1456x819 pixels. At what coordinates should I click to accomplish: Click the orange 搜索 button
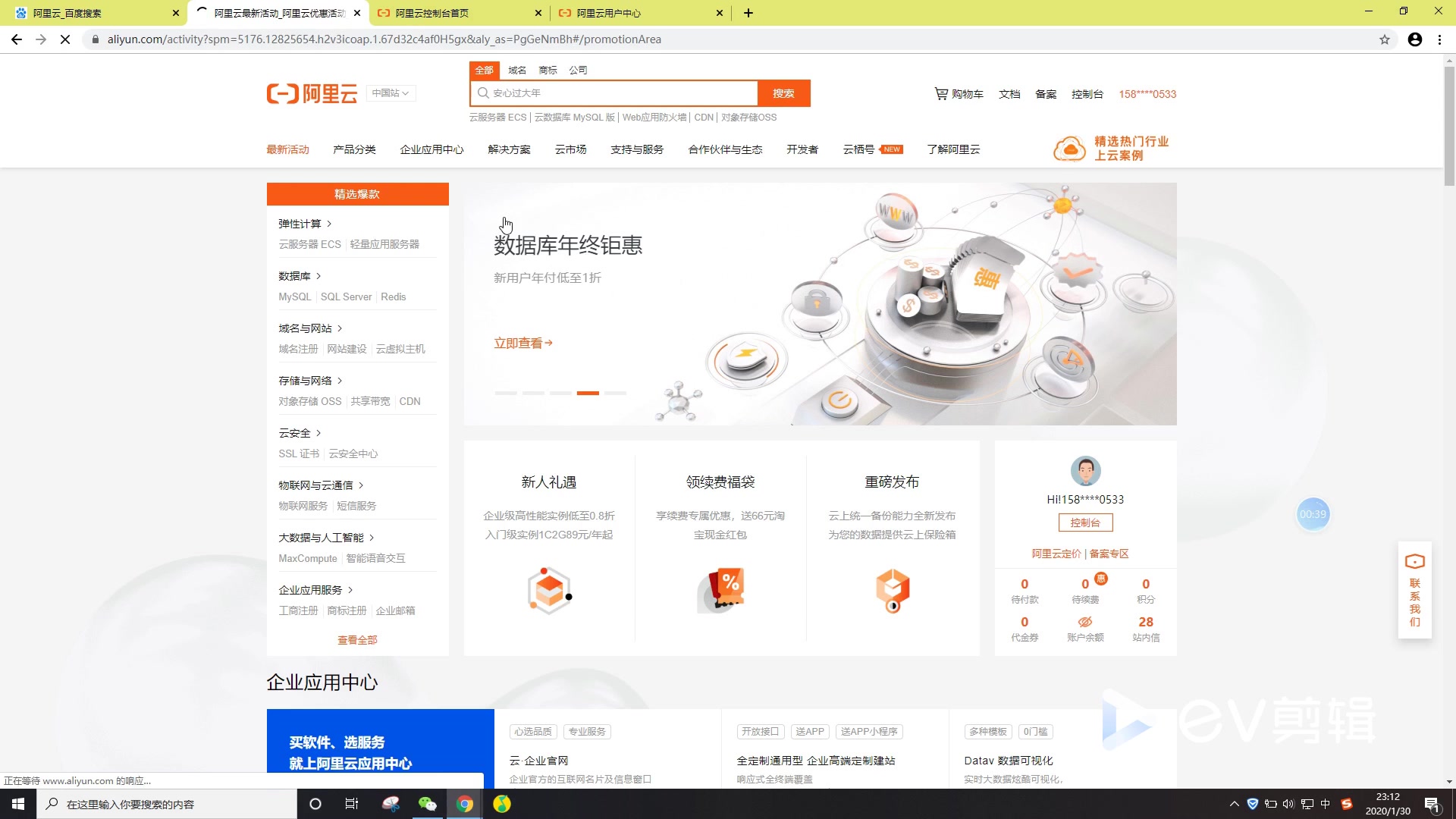pyautogui.click(x=784, y=93)
